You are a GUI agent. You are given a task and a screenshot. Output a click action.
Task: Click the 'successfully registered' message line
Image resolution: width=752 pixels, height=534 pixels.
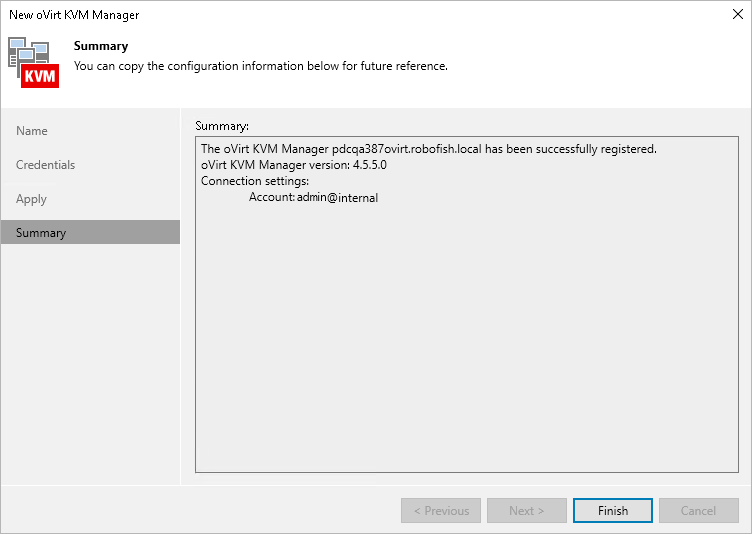pyautogui.click(x=428, y=149)
